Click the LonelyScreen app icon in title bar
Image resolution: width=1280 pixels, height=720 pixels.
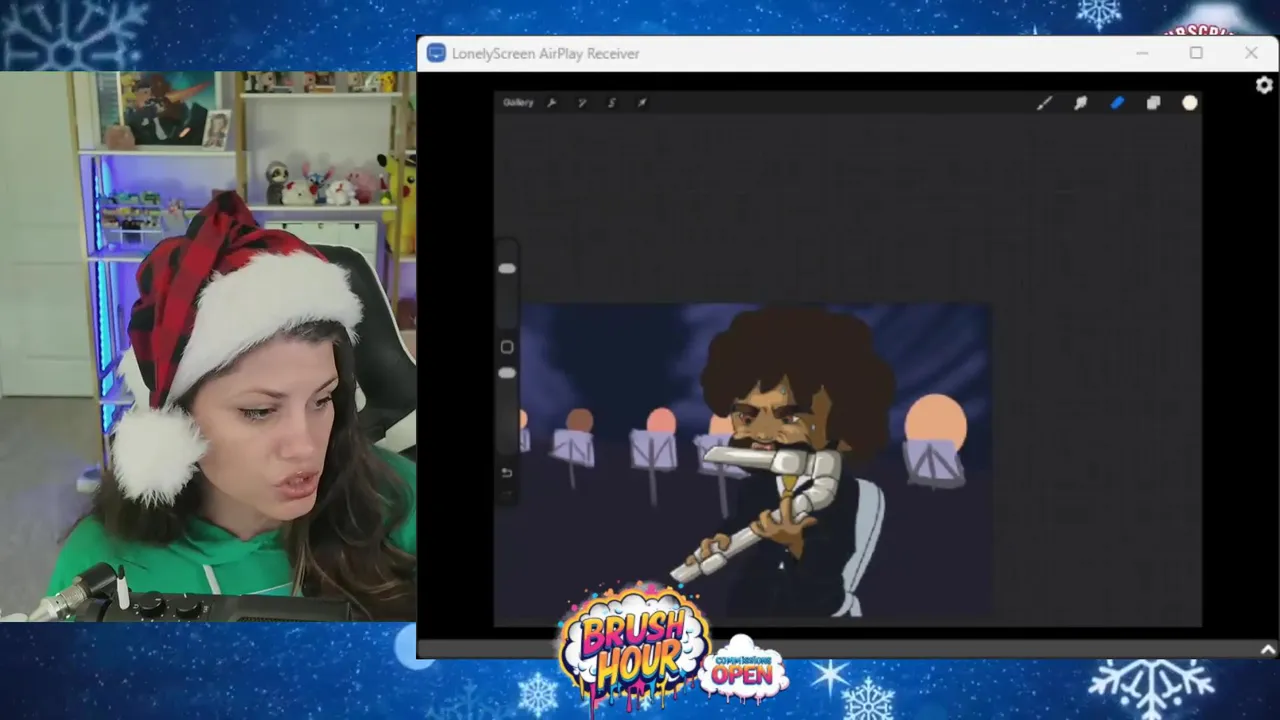(436, 53)
